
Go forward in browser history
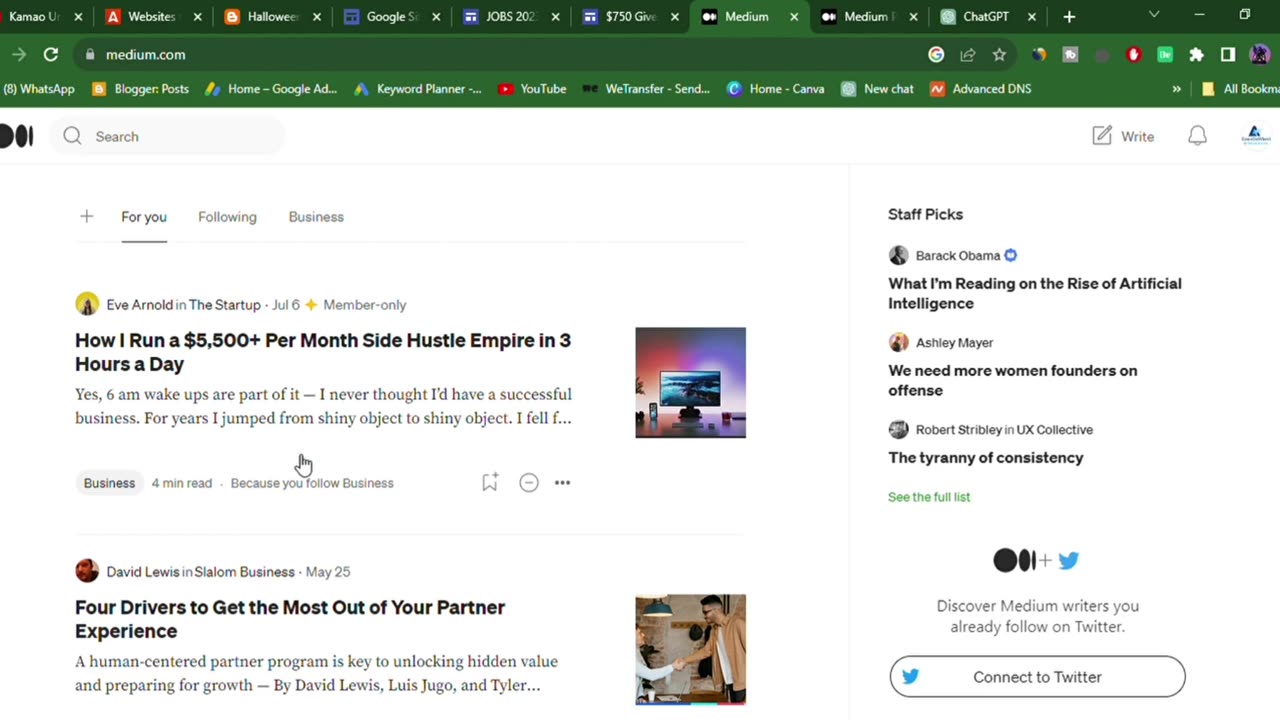19,54
